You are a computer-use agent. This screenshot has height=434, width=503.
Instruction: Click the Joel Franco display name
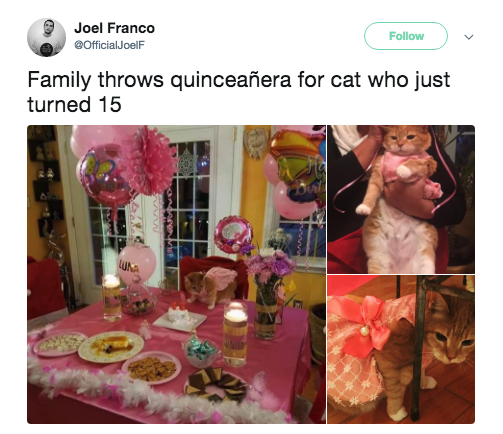click(114, 28)
